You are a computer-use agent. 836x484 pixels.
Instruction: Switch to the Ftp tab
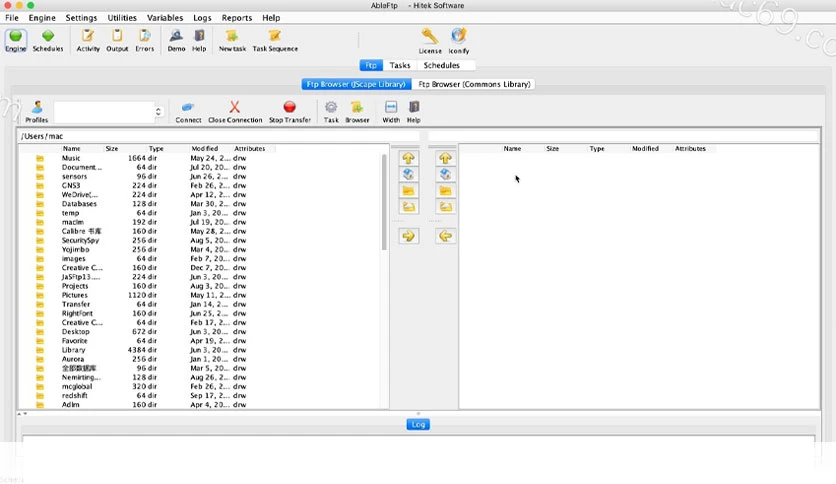click(x=371, y=65)
